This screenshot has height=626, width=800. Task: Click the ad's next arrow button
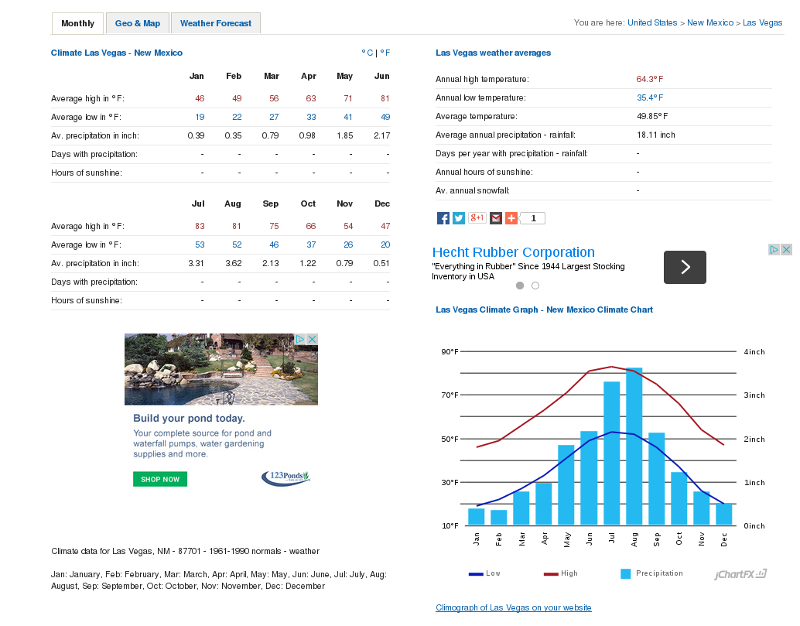685,267
